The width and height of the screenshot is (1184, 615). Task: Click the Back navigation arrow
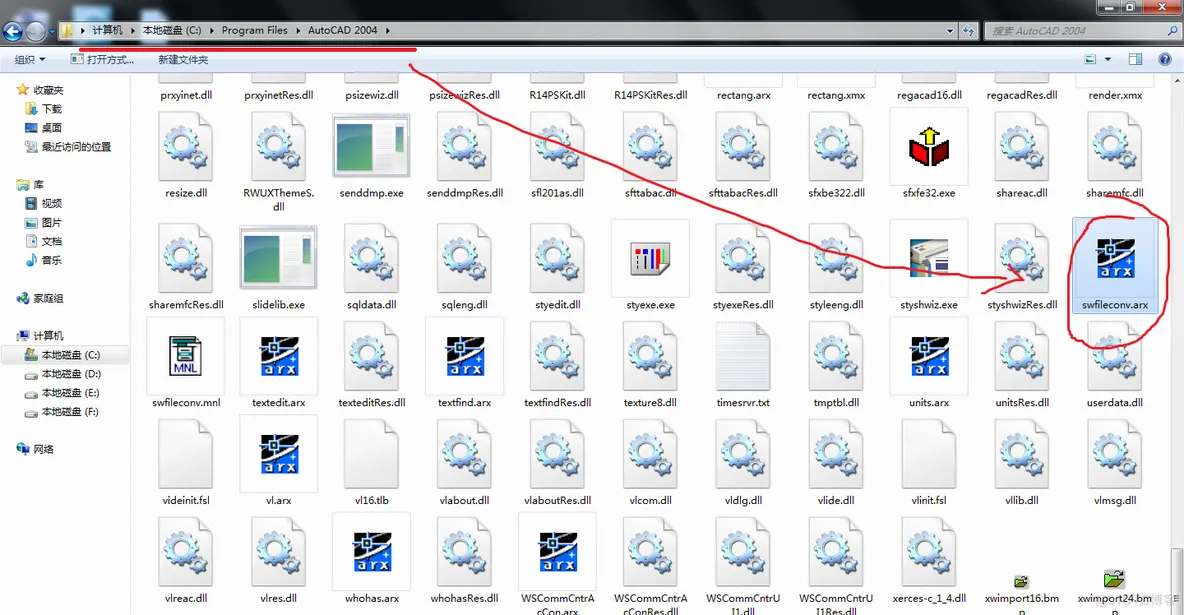coord(12,31)
